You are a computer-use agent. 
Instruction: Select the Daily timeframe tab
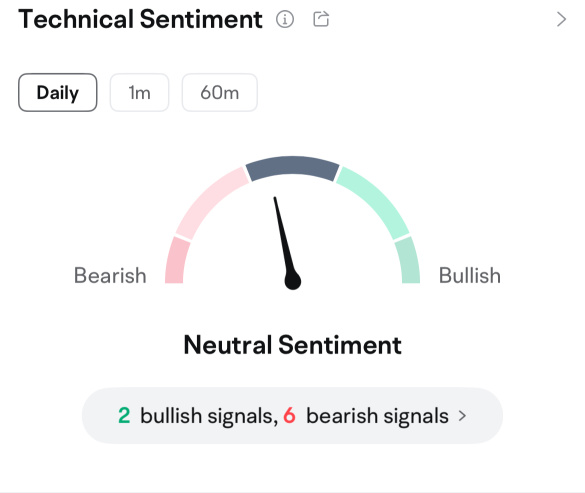pyautogui.click(x=57, y=93)
